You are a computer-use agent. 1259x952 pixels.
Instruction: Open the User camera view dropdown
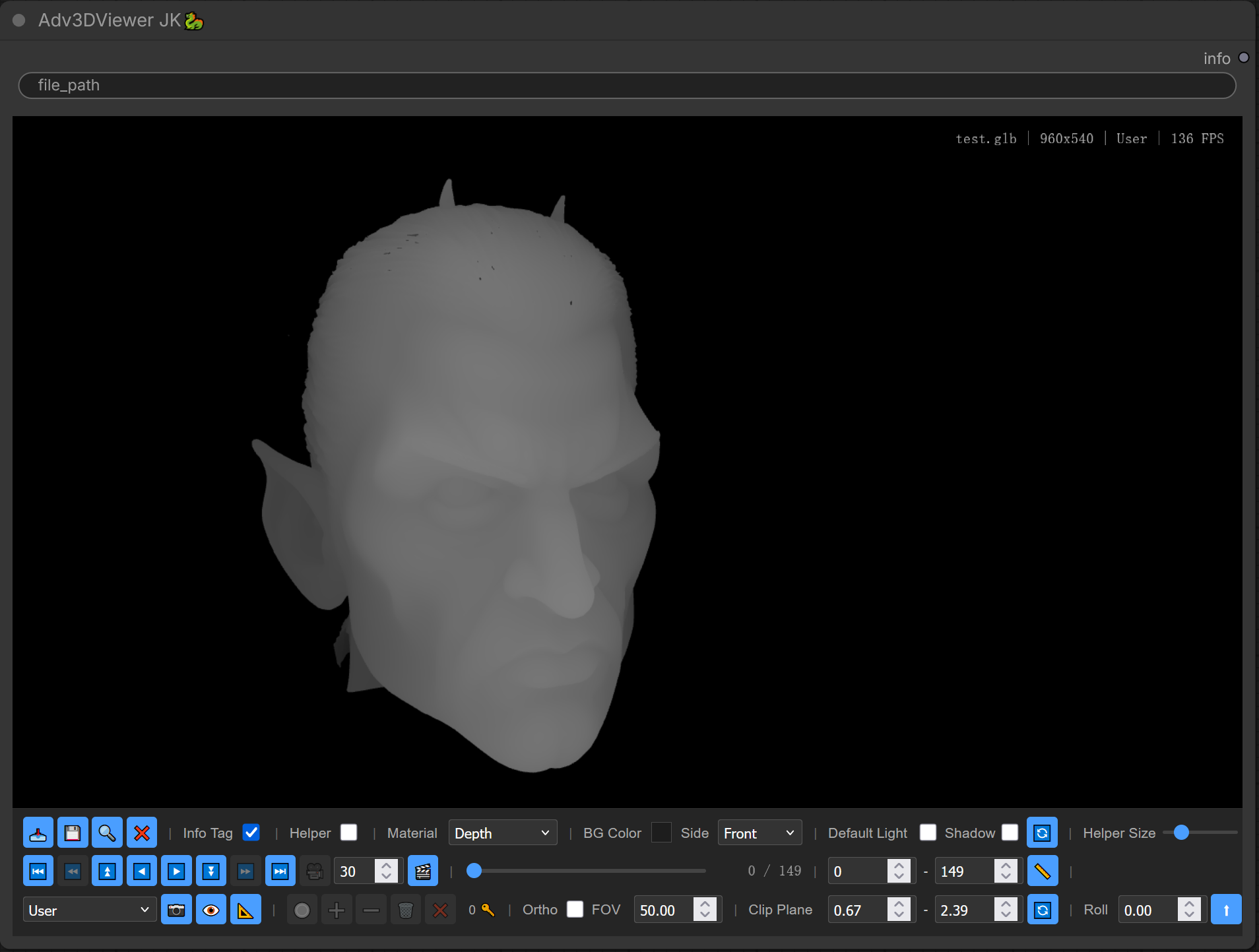point(90,910)
